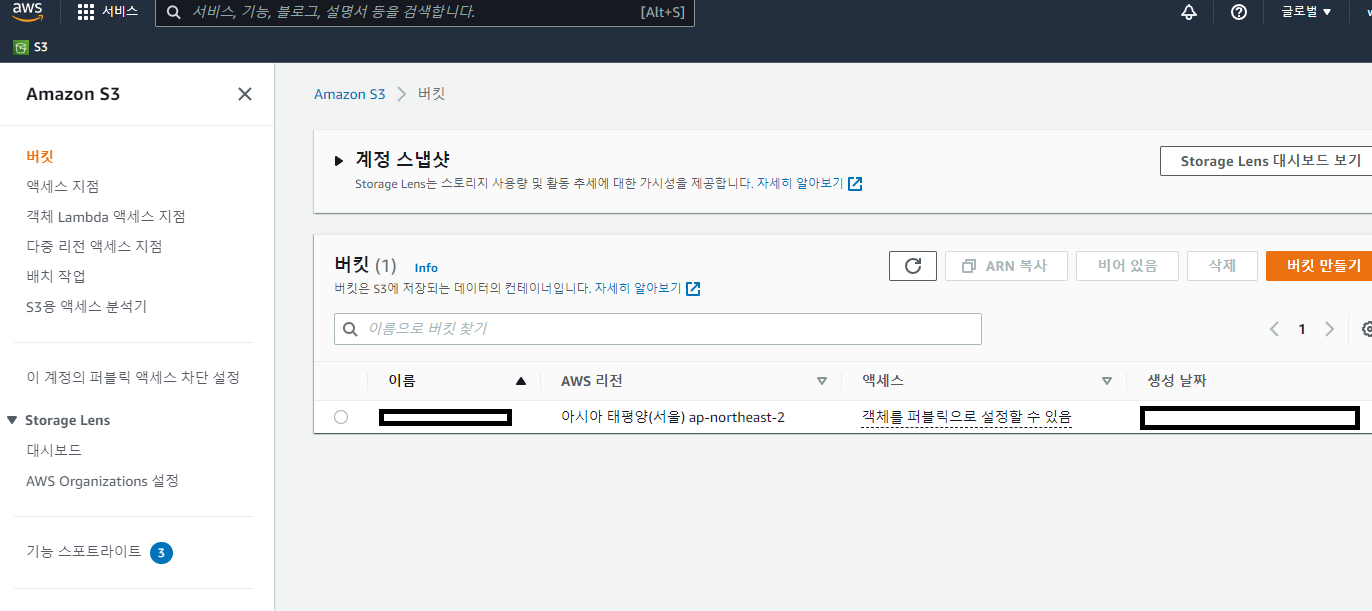The height and width of the screenshot is (611, 1372).
Task: Open 버킷 in the sidebar
Action: (40, 156)
